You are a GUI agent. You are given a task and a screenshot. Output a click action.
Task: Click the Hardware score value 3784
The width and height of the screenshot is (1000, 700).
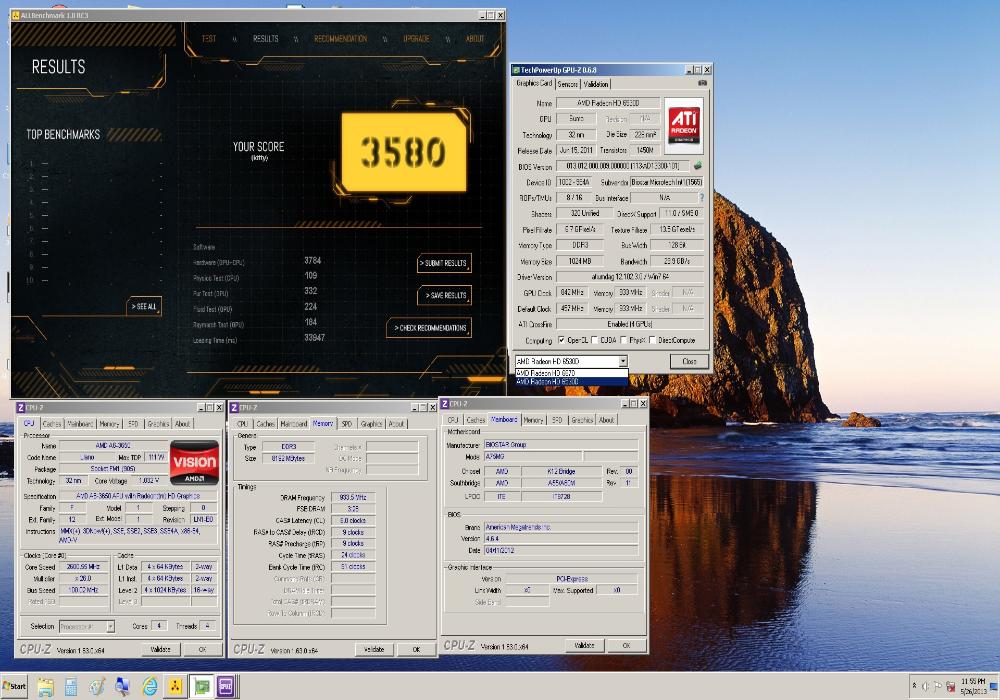point(312,261)
